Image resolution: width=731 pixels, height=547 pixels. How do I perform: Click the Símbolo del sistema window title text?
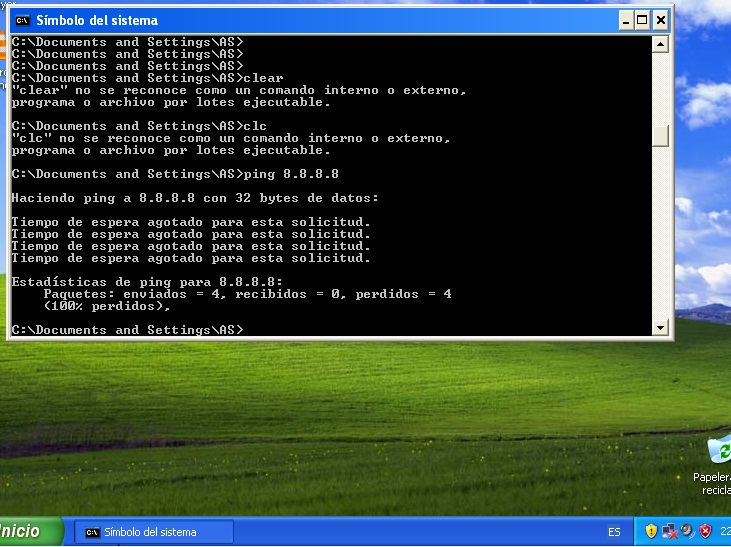(97, 21)
